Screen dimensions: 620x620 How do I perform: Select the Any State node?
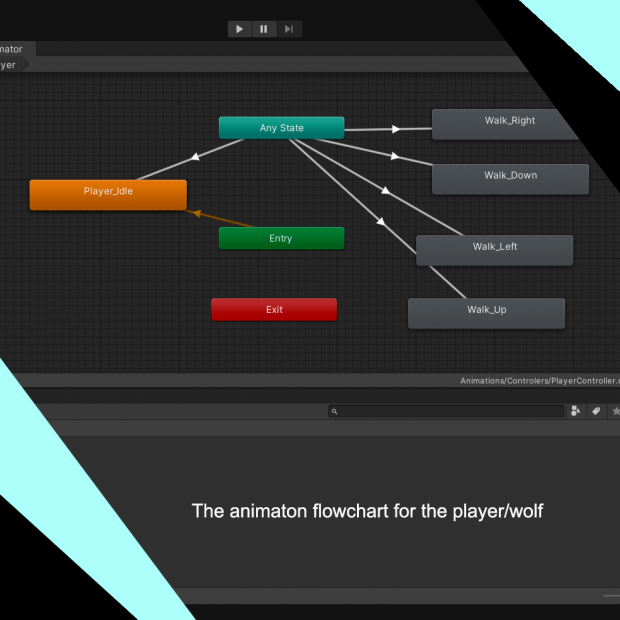pos(282,128)
